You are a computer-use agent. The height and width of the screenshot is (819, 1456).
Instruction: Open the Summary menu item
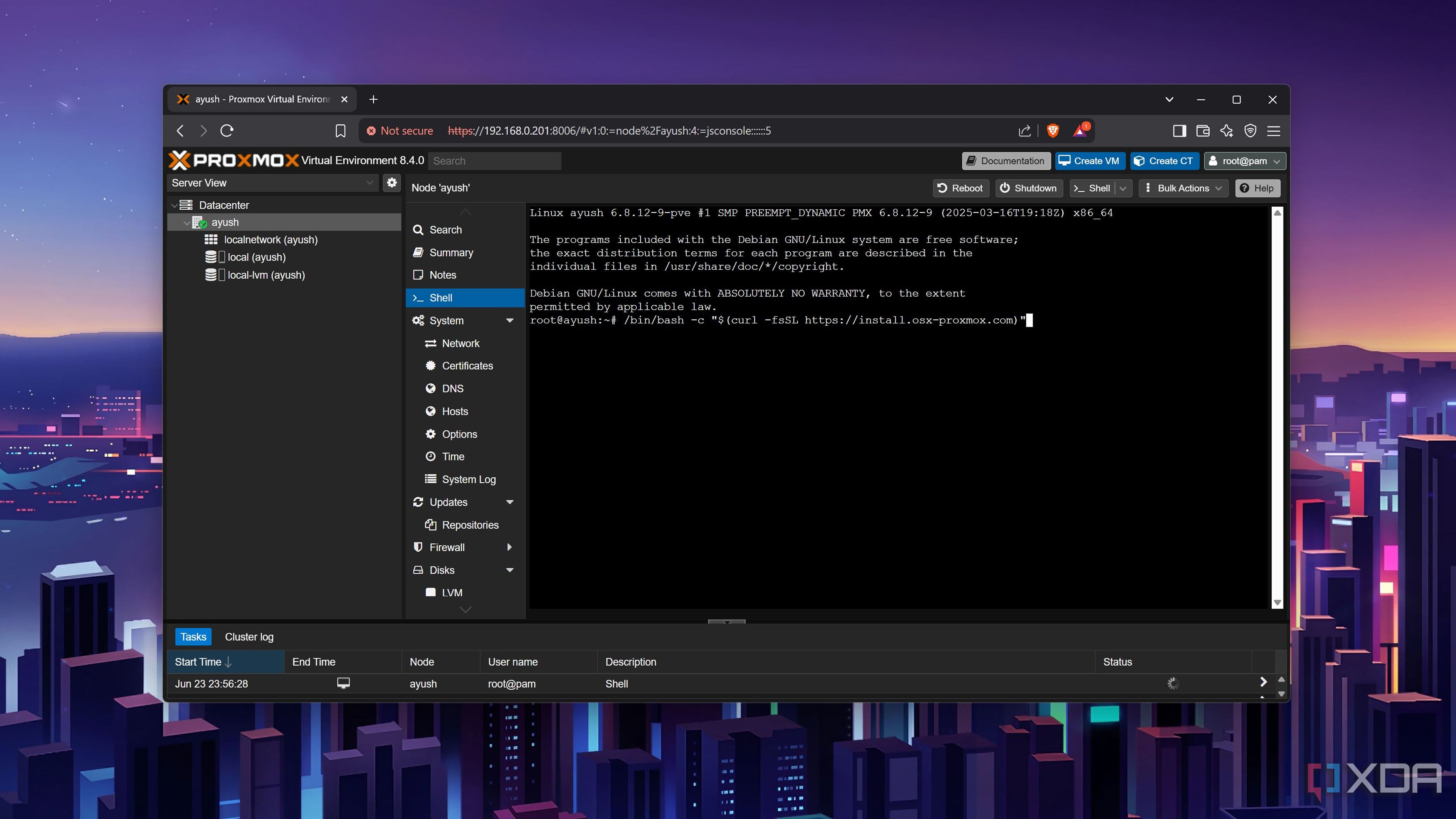pos(465,253)
